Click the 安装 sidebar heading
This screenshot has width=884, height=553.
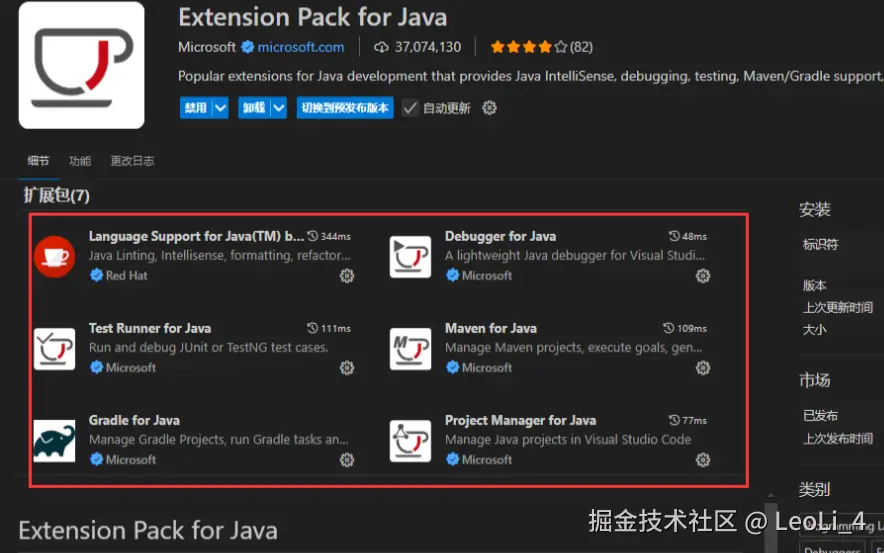click(815, 210)
